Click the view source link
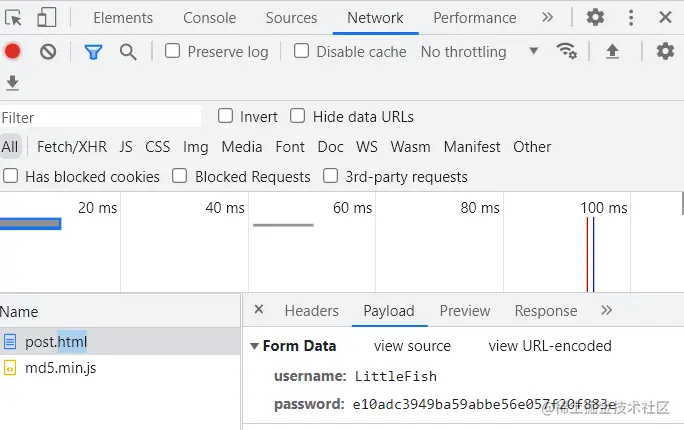The width and height of the screenshot is (684, 430). (412, 346)
